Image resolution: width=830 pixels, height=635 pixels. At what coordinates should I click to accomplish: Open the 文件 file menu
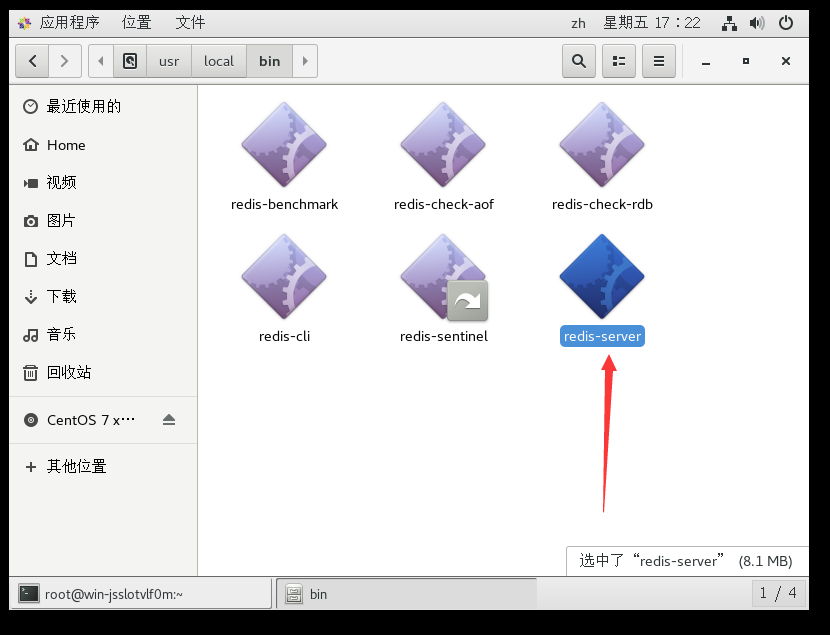[x=190, y=23]
